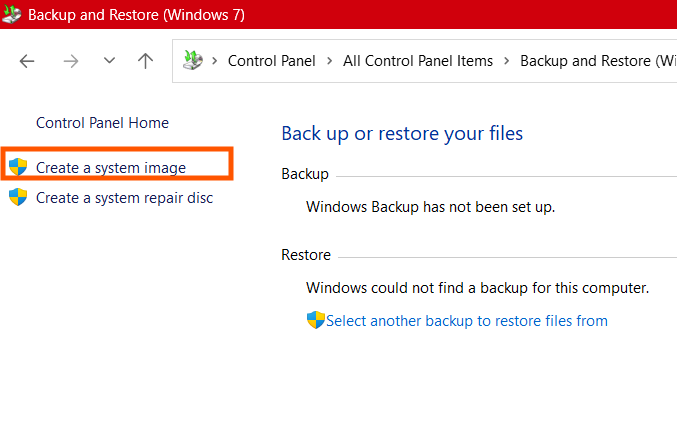677x421 pixels.
Task: Open Create a system repair disc link
Action: 124,198
